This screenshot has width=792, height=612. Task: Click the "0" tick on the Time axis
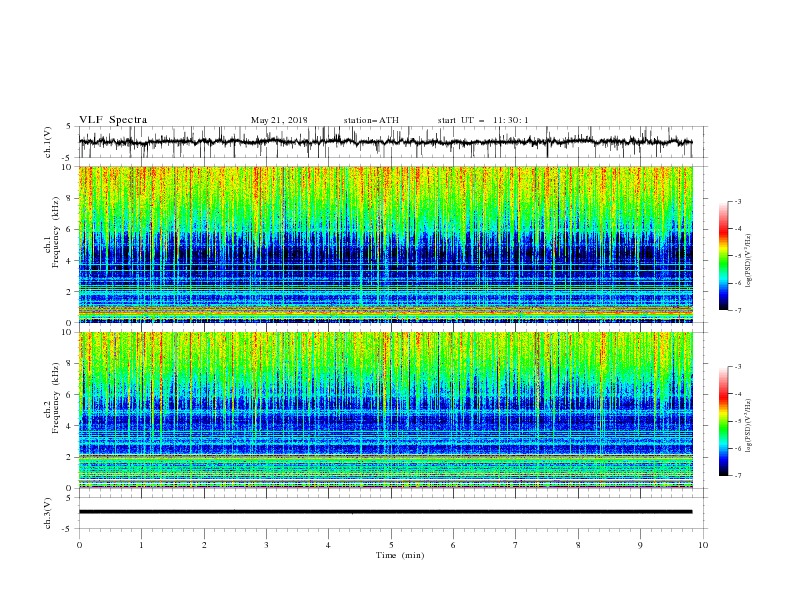pyautogui.click(x=79, y=545)
